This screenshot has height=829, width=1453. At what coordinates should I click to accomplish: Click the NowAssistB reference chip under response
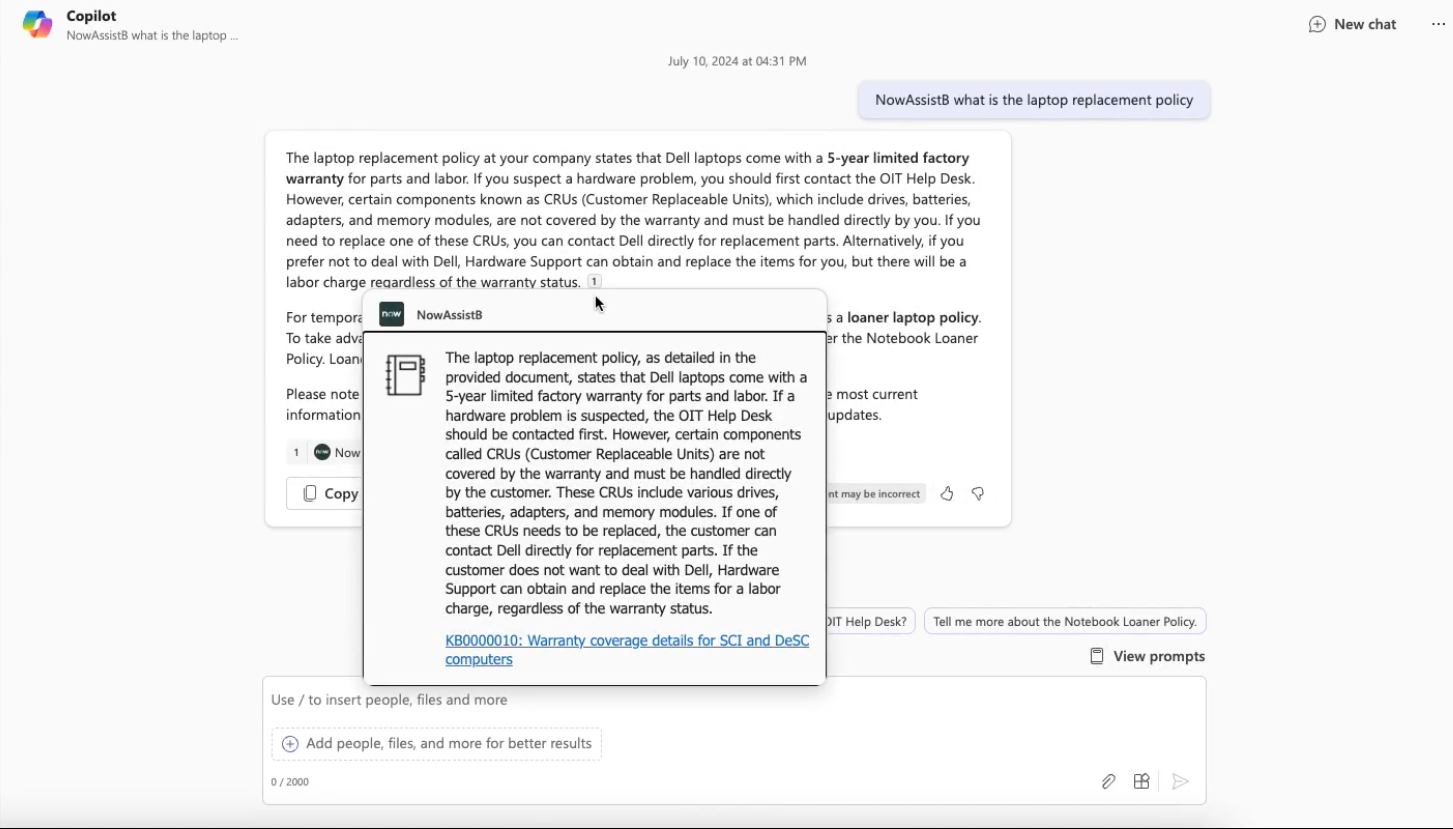[x=325, y=452]
